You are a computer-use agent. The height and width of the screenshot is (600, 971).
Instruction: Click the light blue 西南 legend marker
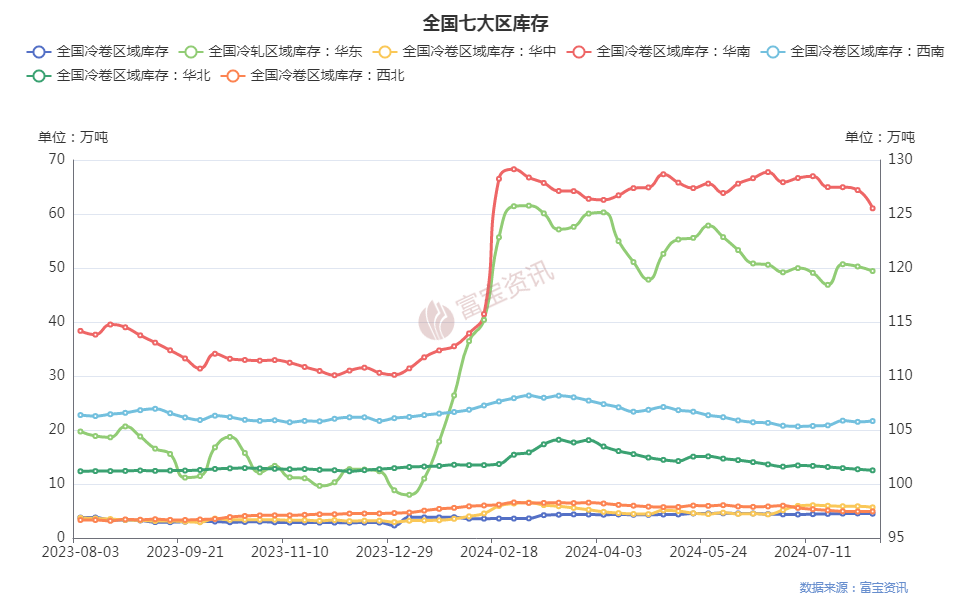(774, 50)
